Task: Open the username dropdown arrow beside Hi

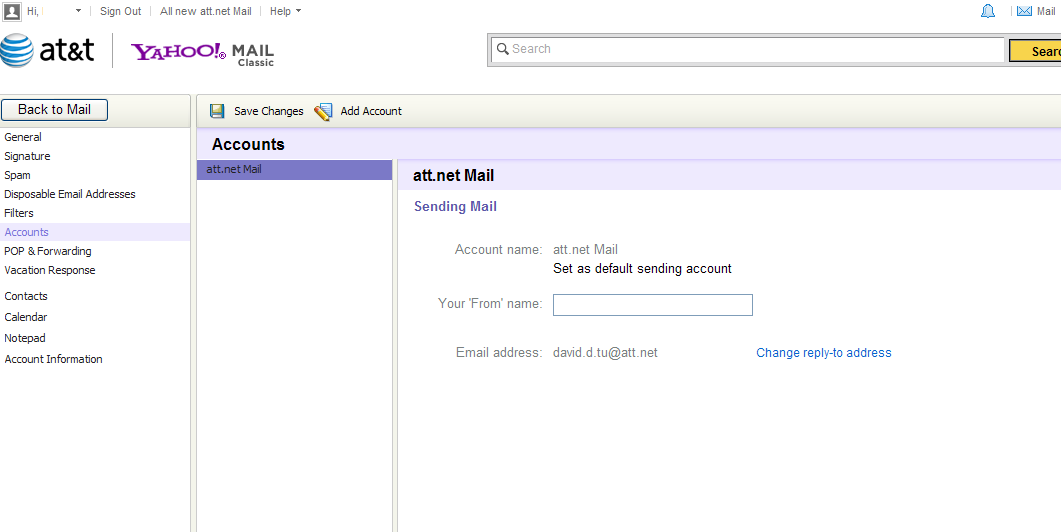Action: (78, 11)
